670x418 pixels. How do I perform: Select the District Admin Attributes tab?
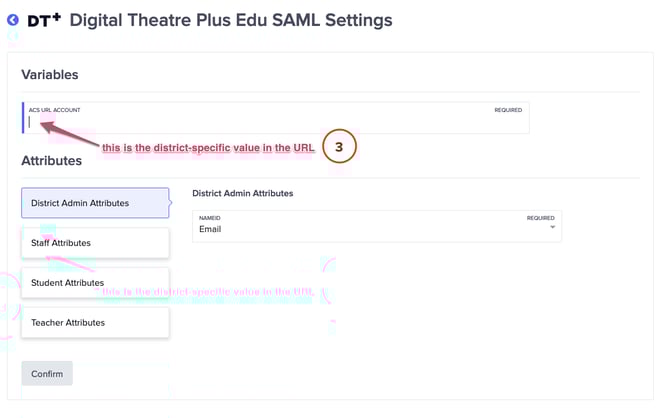(x=95, y=203)
